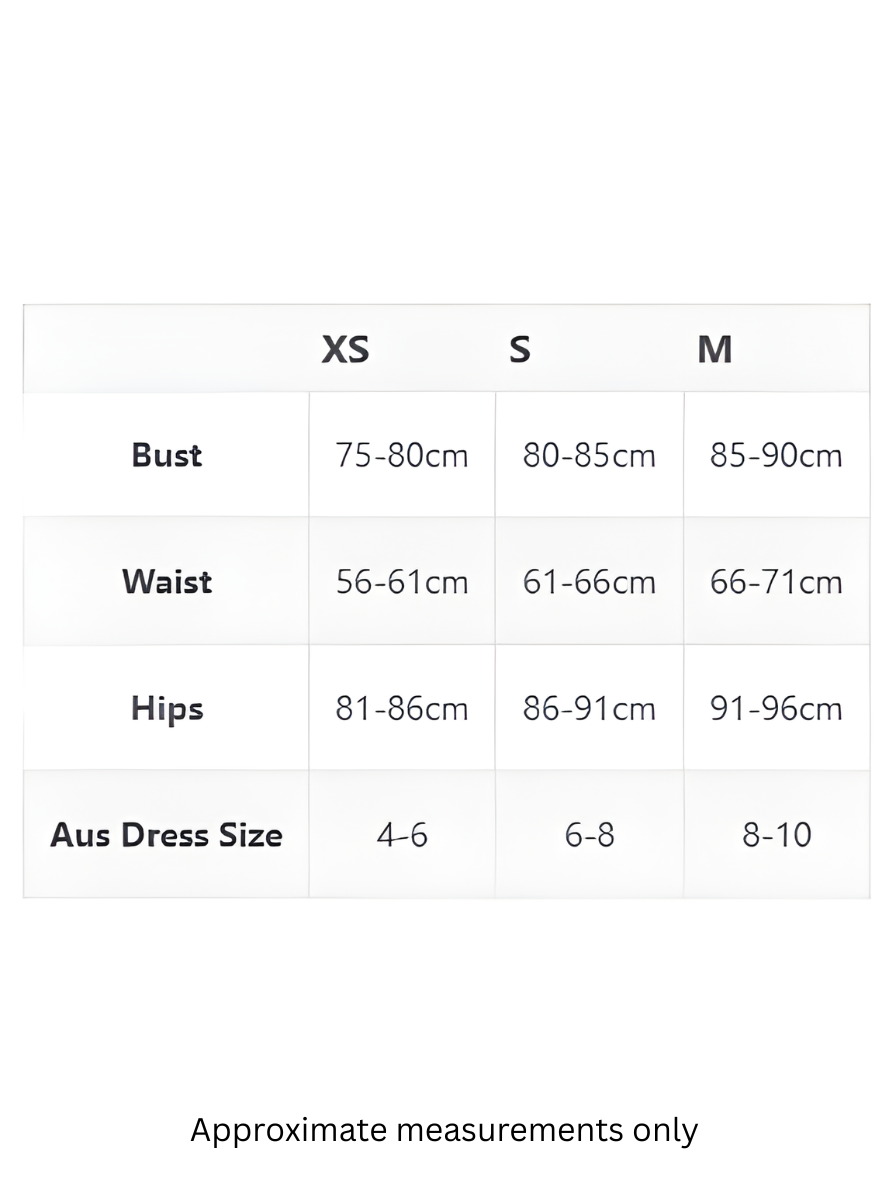Select the Bust row label
The image size is (889, 1200).
[167, 455]
